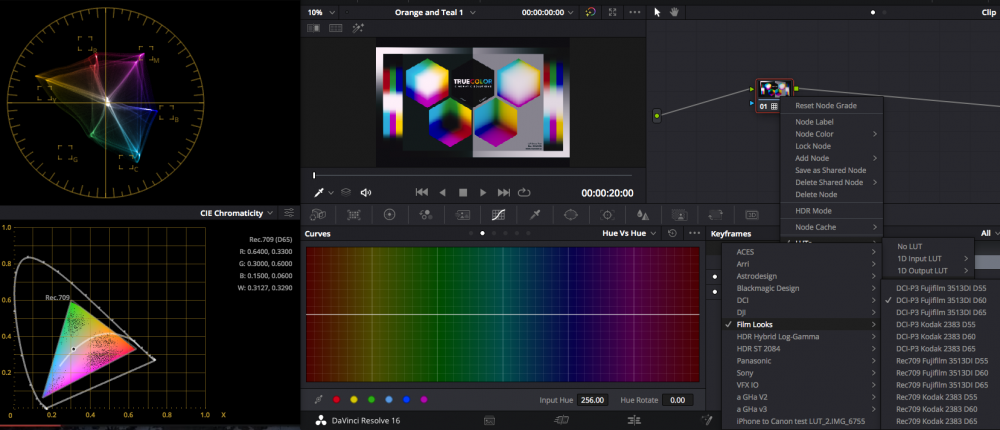Viewport: 1000px width, 430px height.
Task: Open the Tracker palette icon
Action: (x=607, y=214)
